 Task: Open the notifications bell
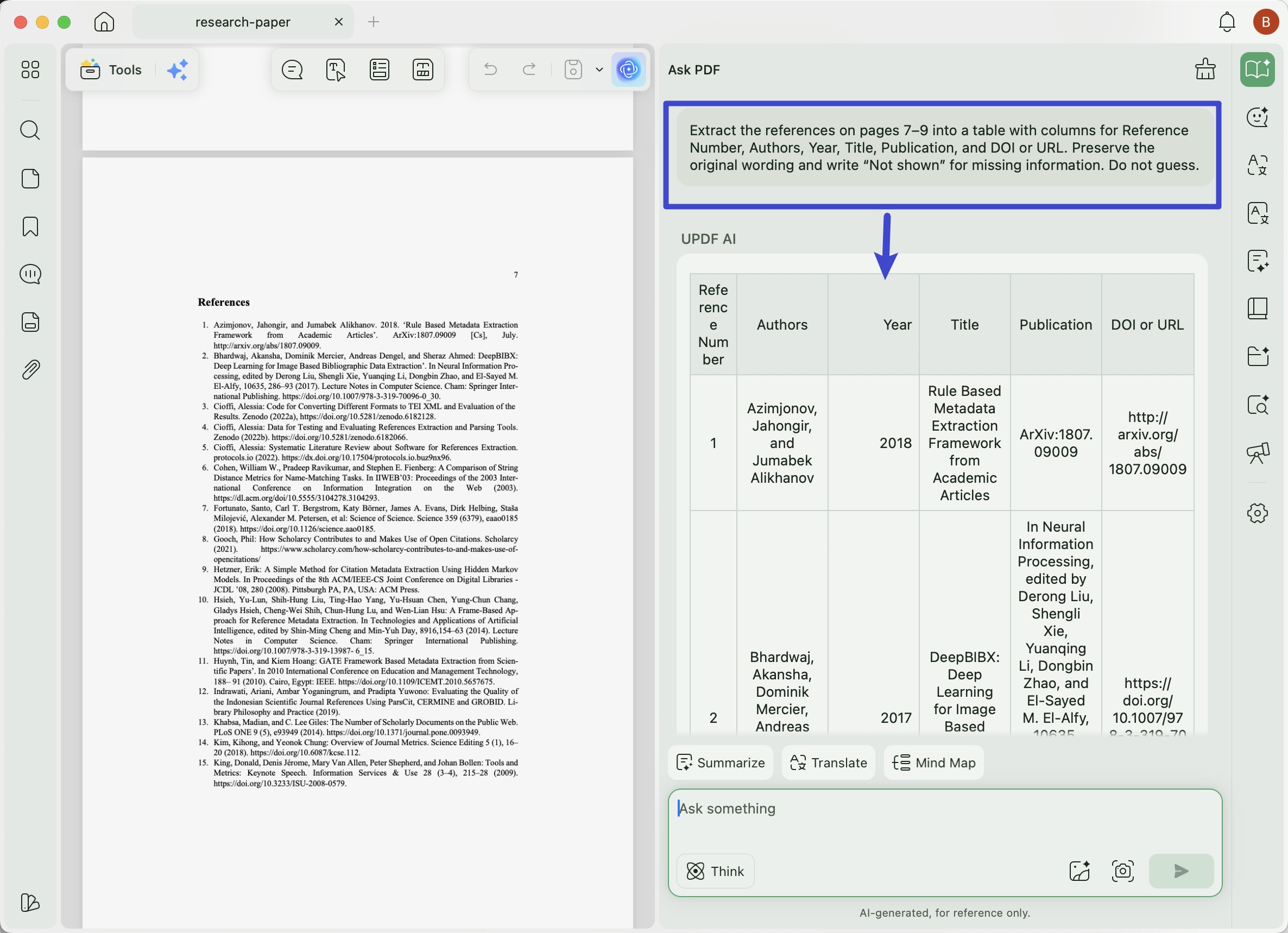point(1227,22)
